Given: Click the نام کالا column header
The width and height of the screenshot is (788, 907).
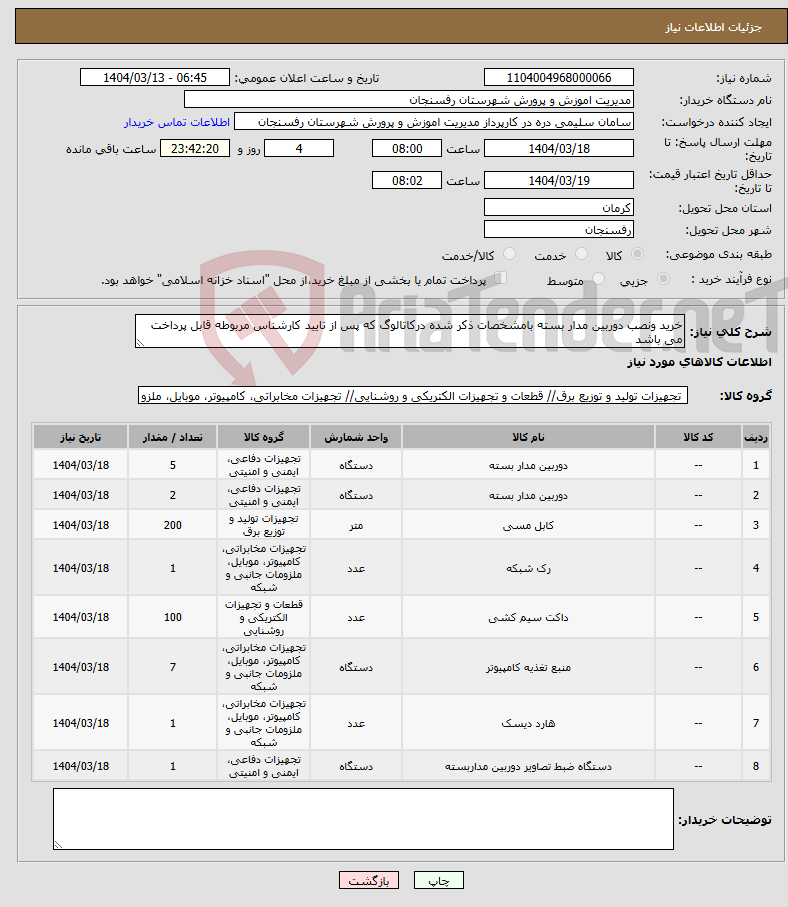Looking at the screenshot, I should (x=528, y=437).
